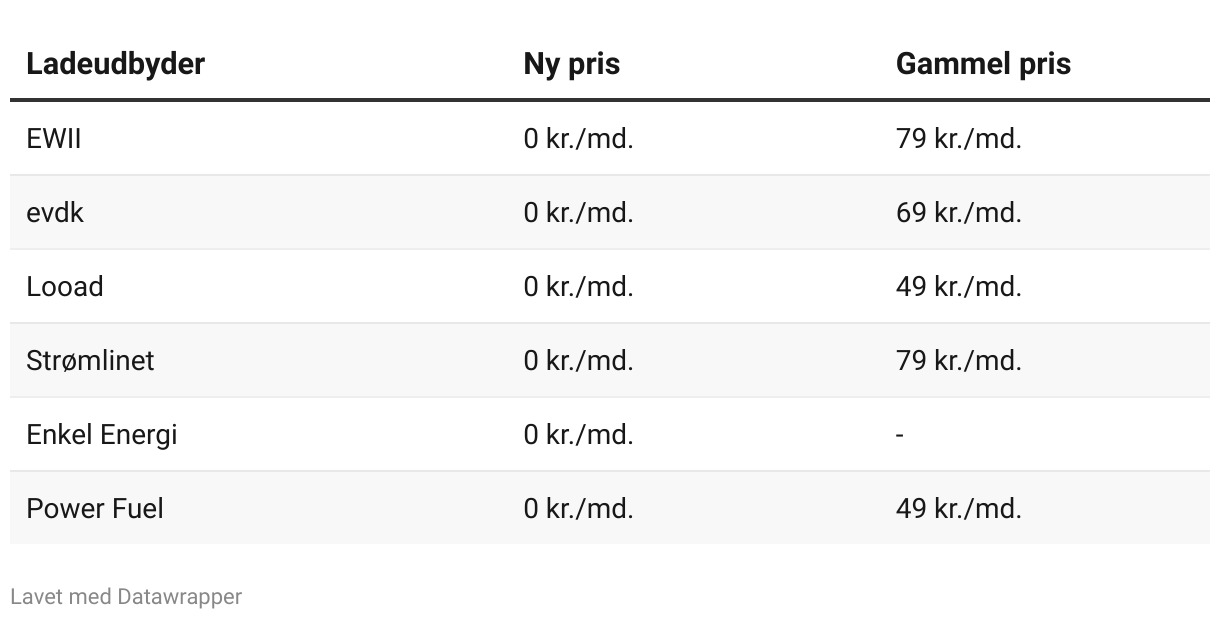
Task: Click the Gammel pris column header
Action: pos(983,64)
